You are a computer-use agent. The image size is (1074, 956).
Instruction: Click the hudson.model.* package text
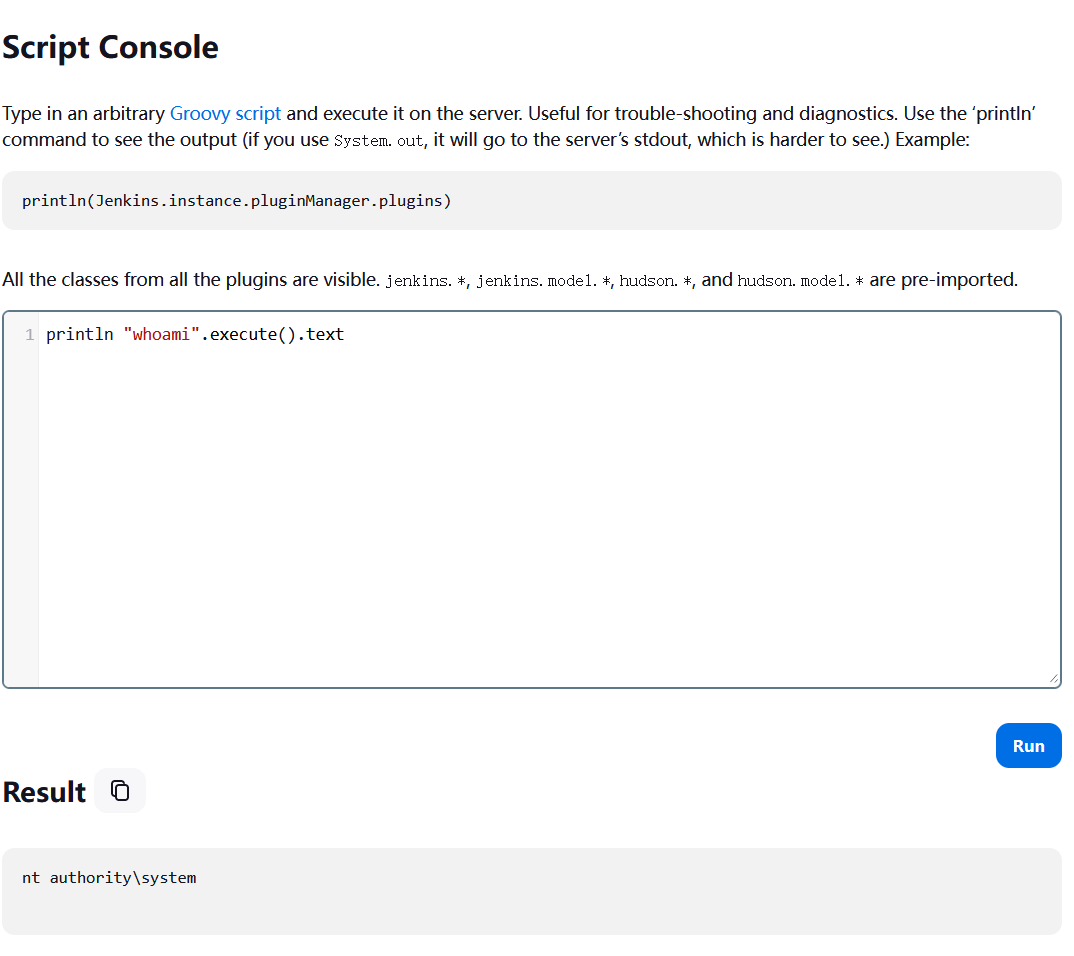point(800,281)
